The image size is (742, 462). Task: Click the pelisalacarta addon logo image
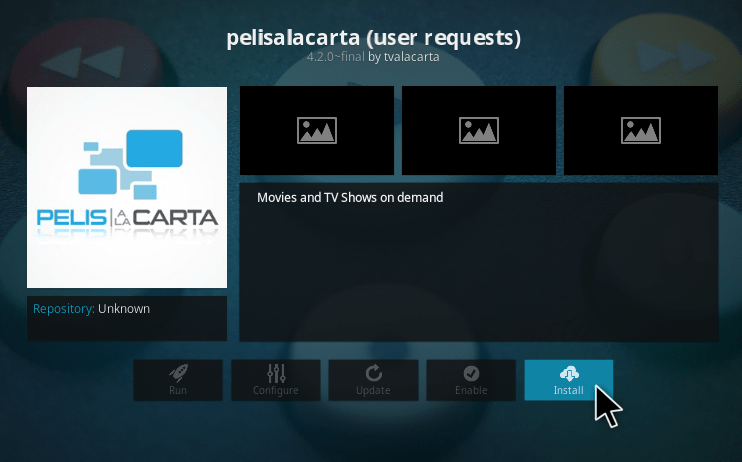pos(127,187)
